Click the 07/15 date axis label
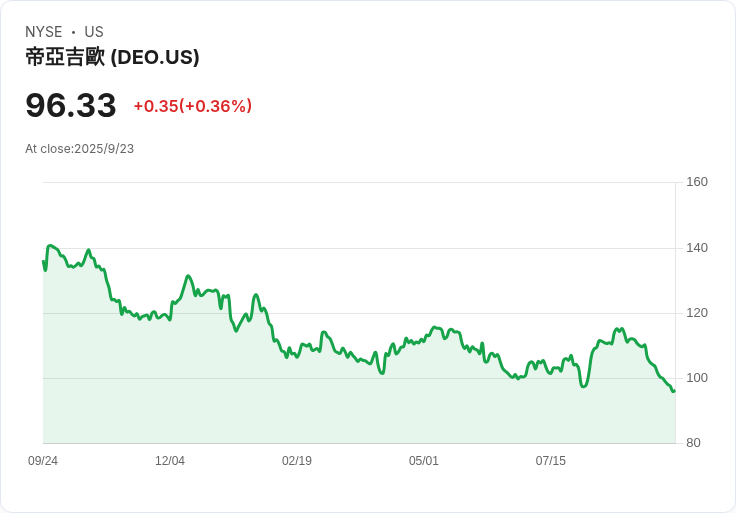 click(551, 461)
